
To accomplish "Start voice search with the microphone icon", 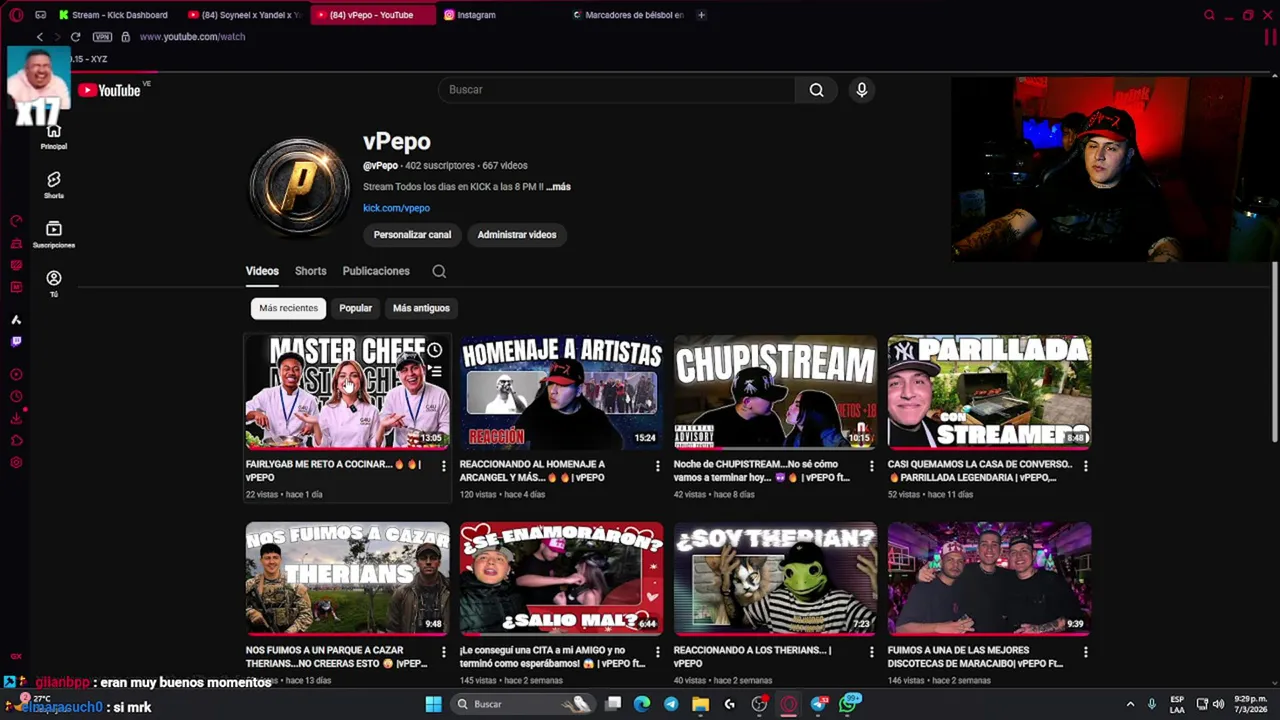I will click(862, 90).
